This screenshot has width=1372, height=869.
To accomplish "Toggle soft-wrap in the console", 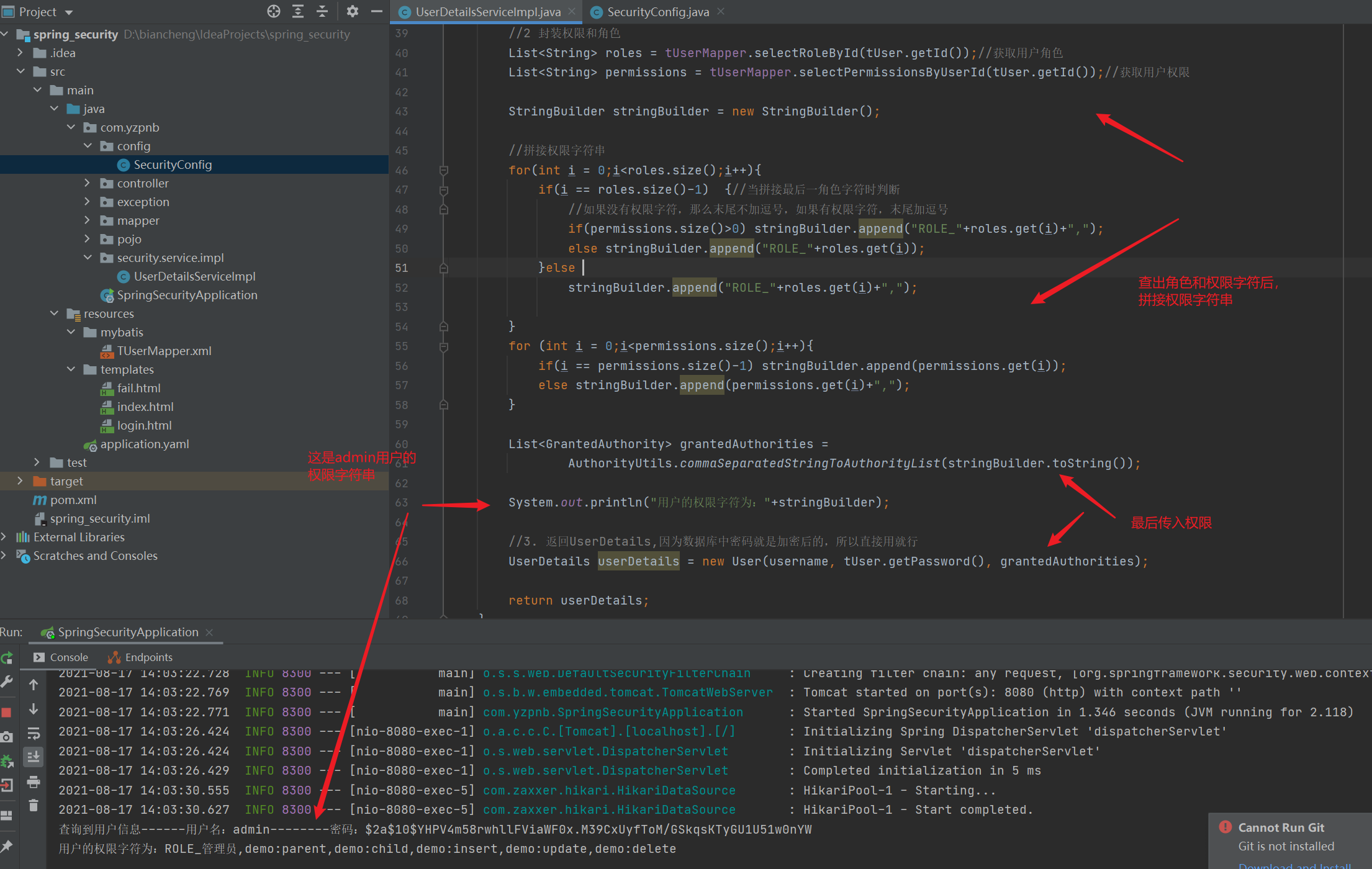I will pyautogui.click(x=34, y=734).
